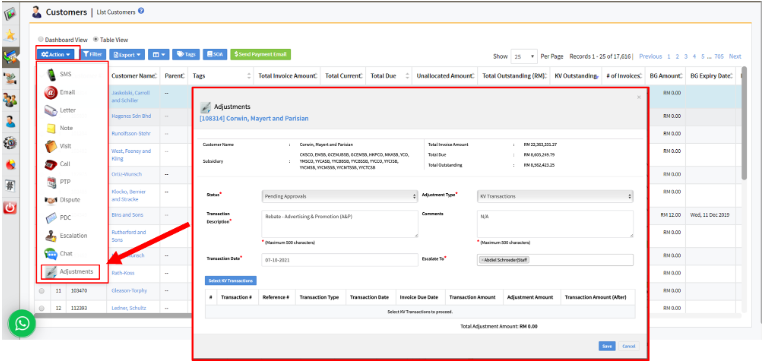762x364 pixels.
Task: Open the Adjustment Type dropdown showing KV Transactions
Action: coord(555,196)
